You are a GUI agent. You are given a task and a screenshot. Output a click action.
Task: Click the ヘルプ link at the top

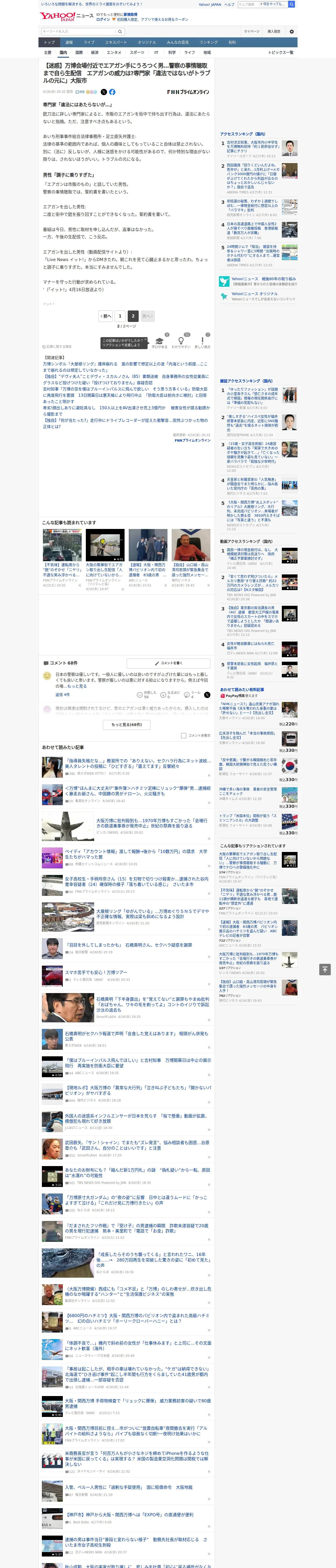point(229,4)
